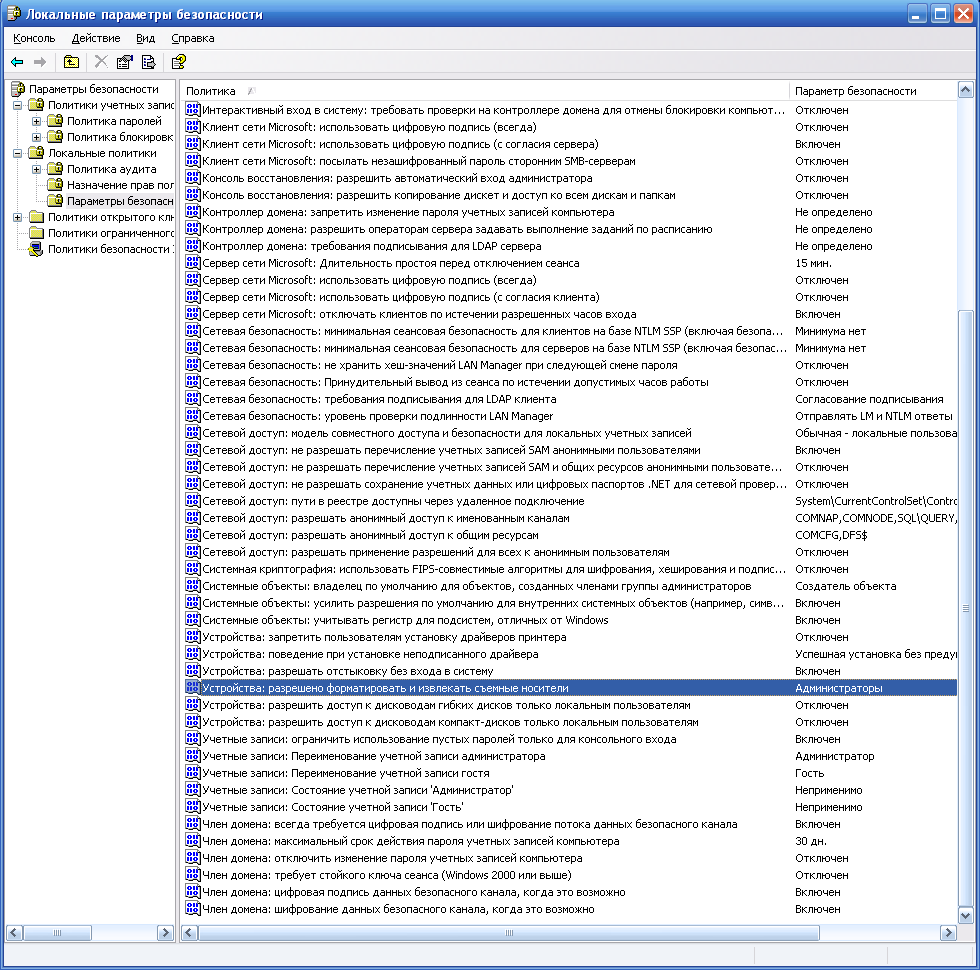Sort by the Политика column header

(485, 91)
